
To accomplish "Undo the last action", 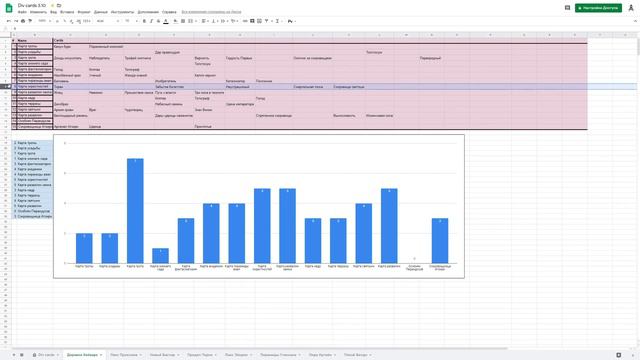I will [9, 21].
